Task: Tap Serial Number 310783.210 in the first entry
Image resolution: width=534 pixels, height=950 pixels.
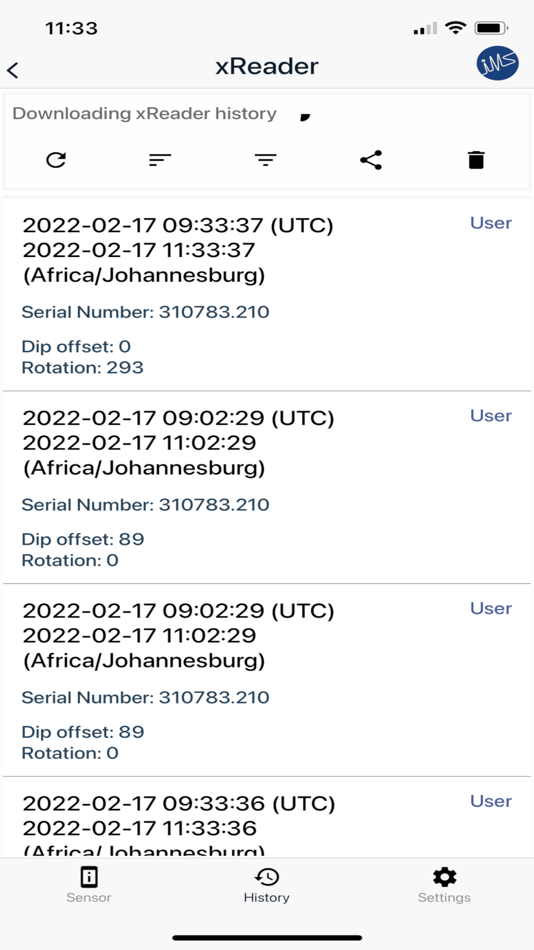Action: click(145, 313)
